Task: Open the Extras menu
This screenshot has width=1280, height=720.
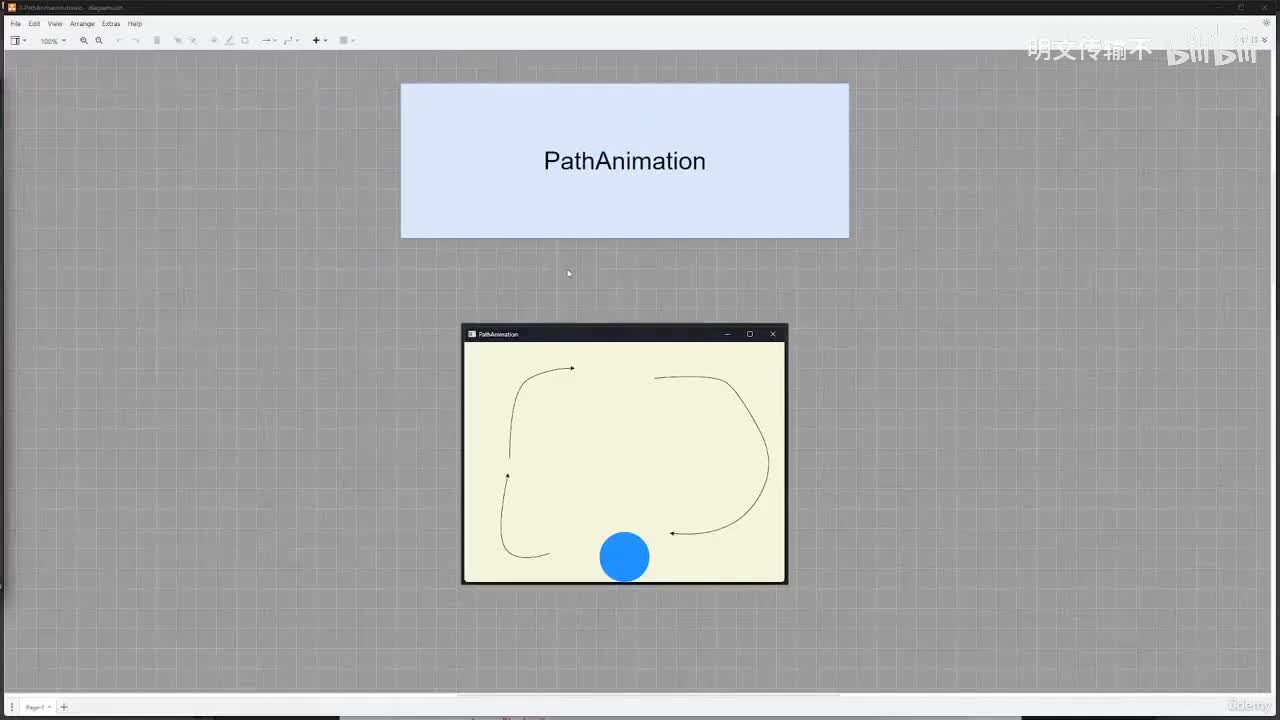Action: pos(111,23)
